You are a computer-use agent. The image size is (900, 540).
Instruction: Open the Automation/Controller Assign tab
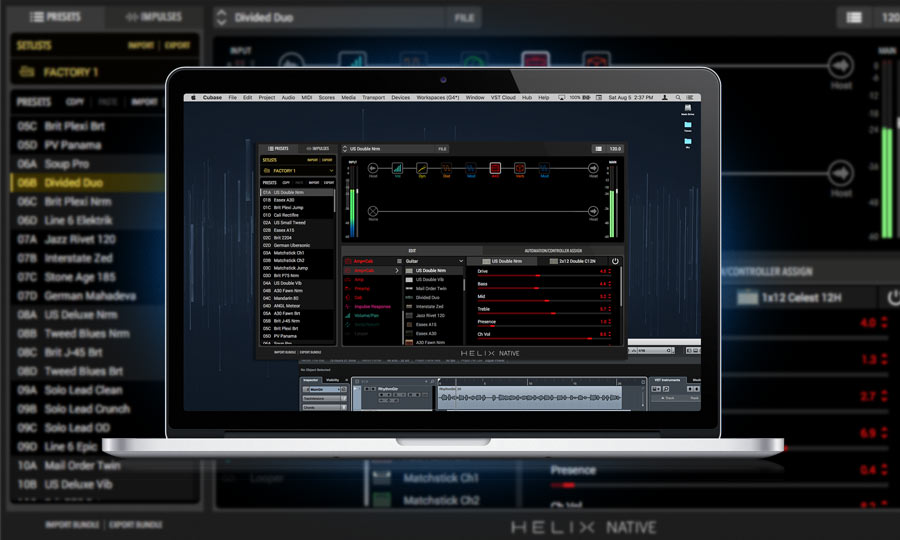point(553,251)
